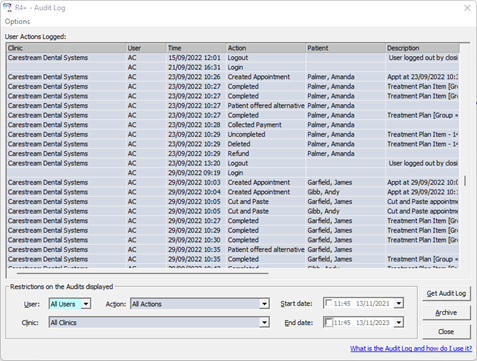This screenshot has width=477, height=361.
Task: Select 'Patient offered alternative' row at 29/09/2022 10:35
Action: [x=233, y=250]
